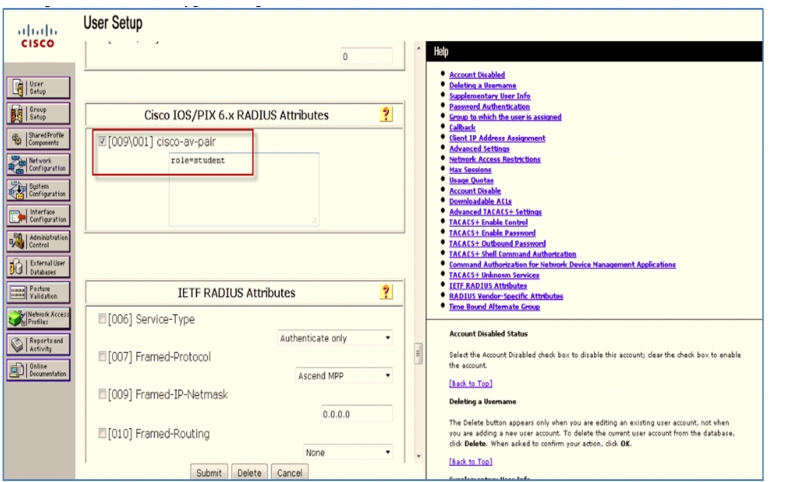Click Back to Top under Deleting a Username

[471, 461]
